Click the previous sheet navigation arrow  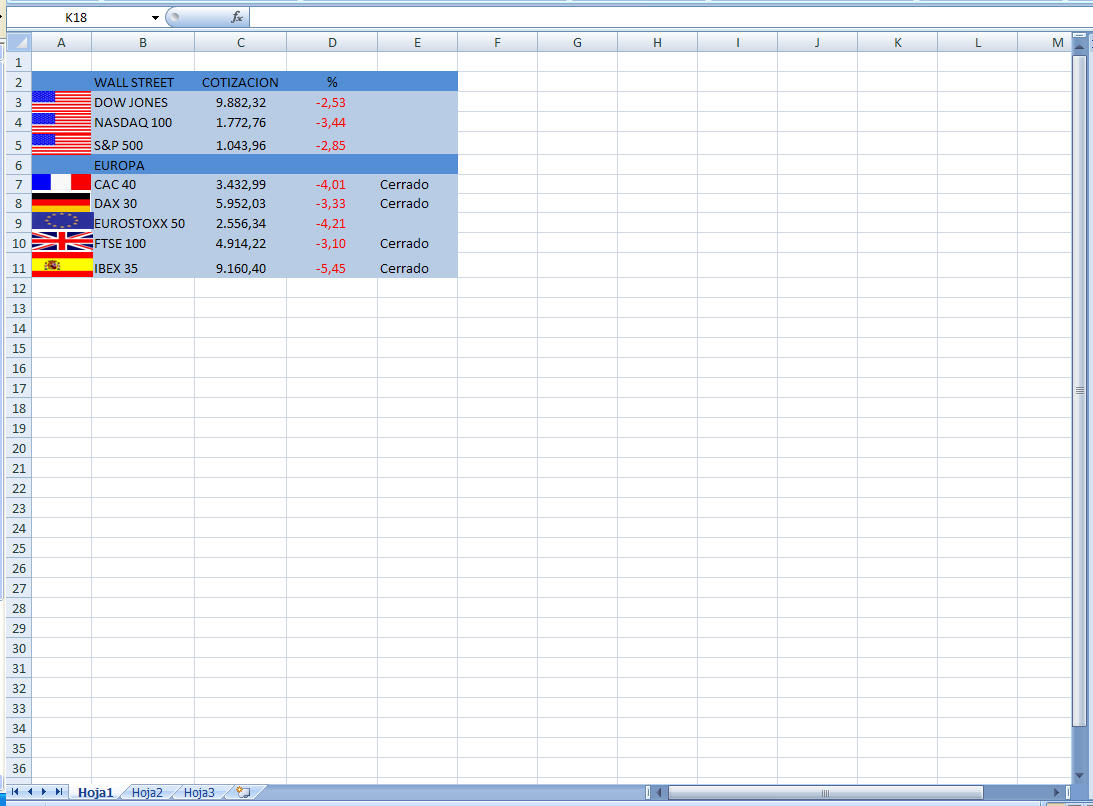click(x=30, y=792)
